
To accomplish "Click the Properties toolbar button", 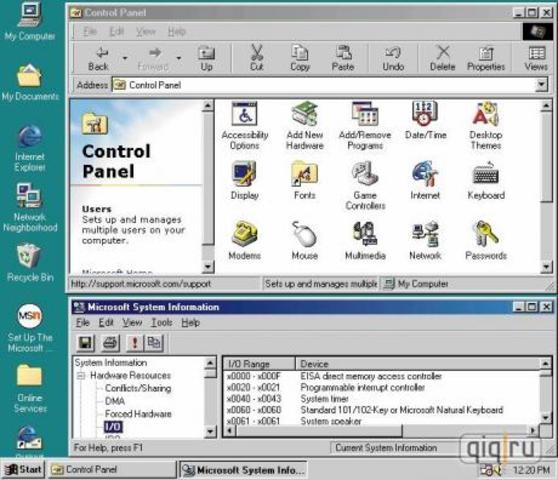I will pos(486,58).
